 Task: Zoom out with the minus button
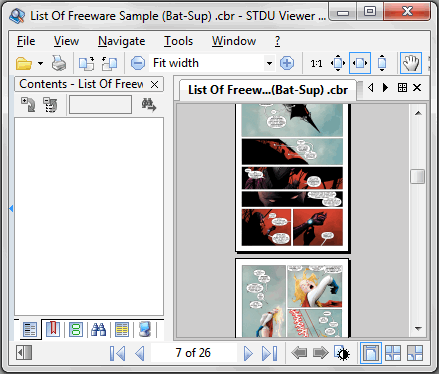138,63
